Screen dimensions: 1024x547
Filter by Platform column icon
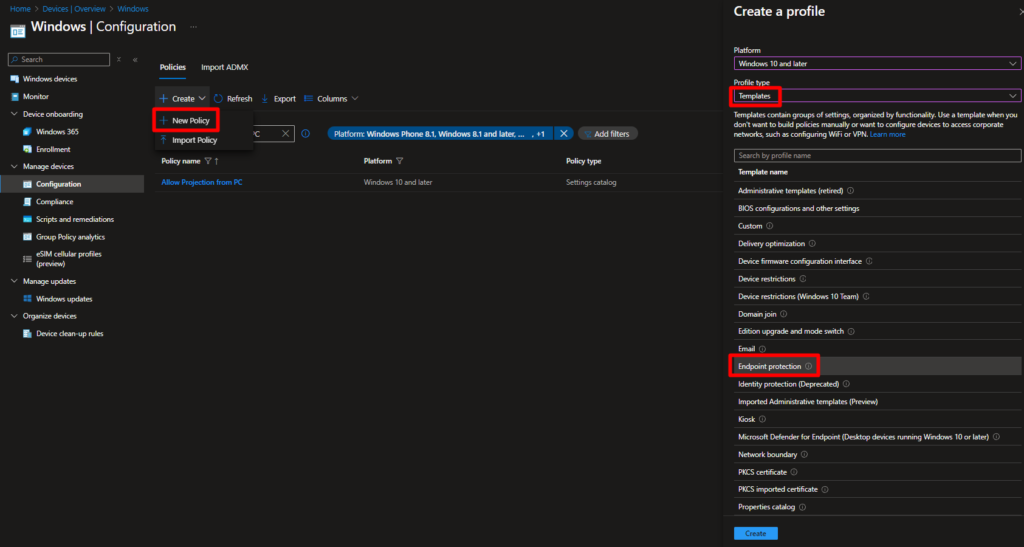point(400,161)
